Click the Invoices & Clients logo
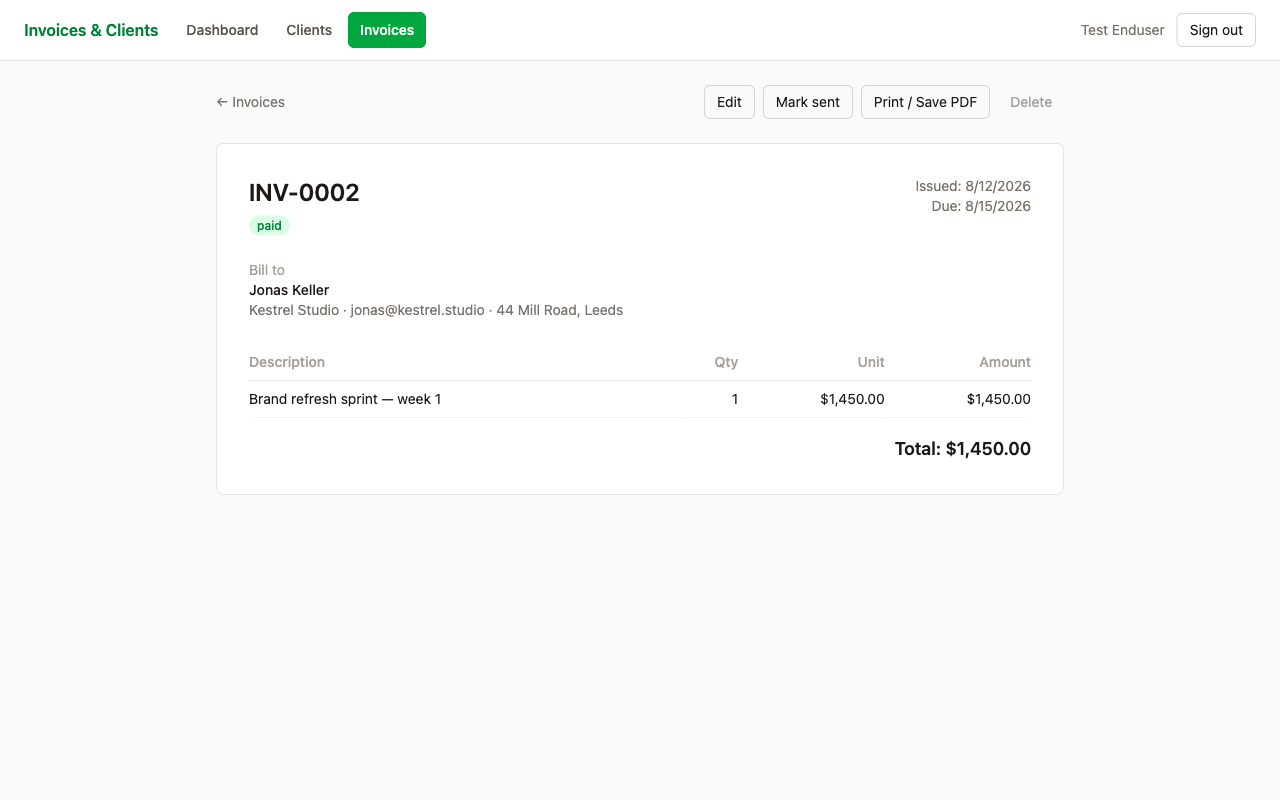The image size is (1280, 800). (x=91, y=30)
